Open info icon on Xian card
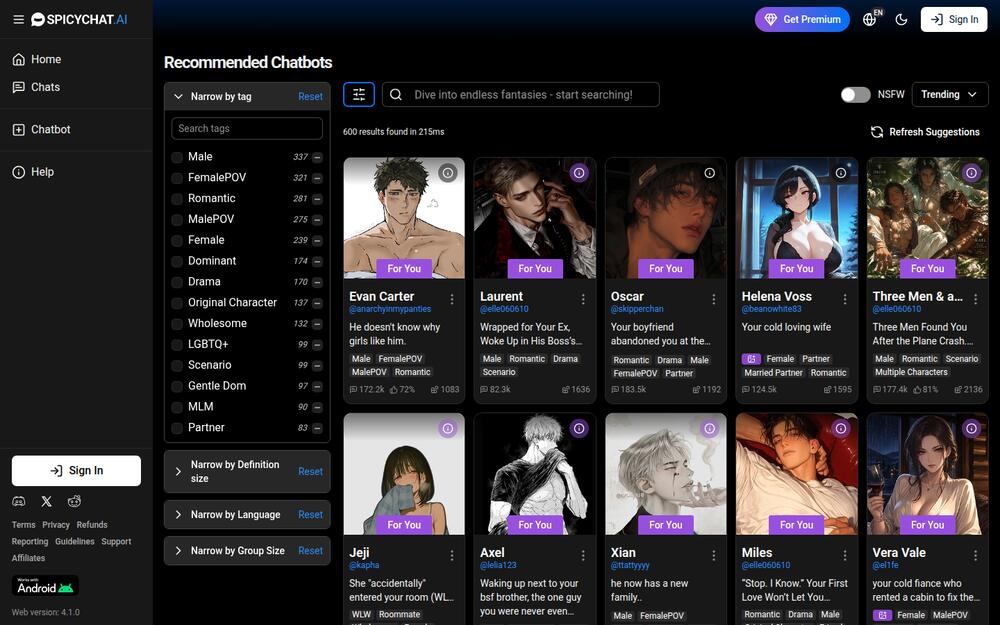The width and height of the screenshot is (1000, 625). (710, 429)
